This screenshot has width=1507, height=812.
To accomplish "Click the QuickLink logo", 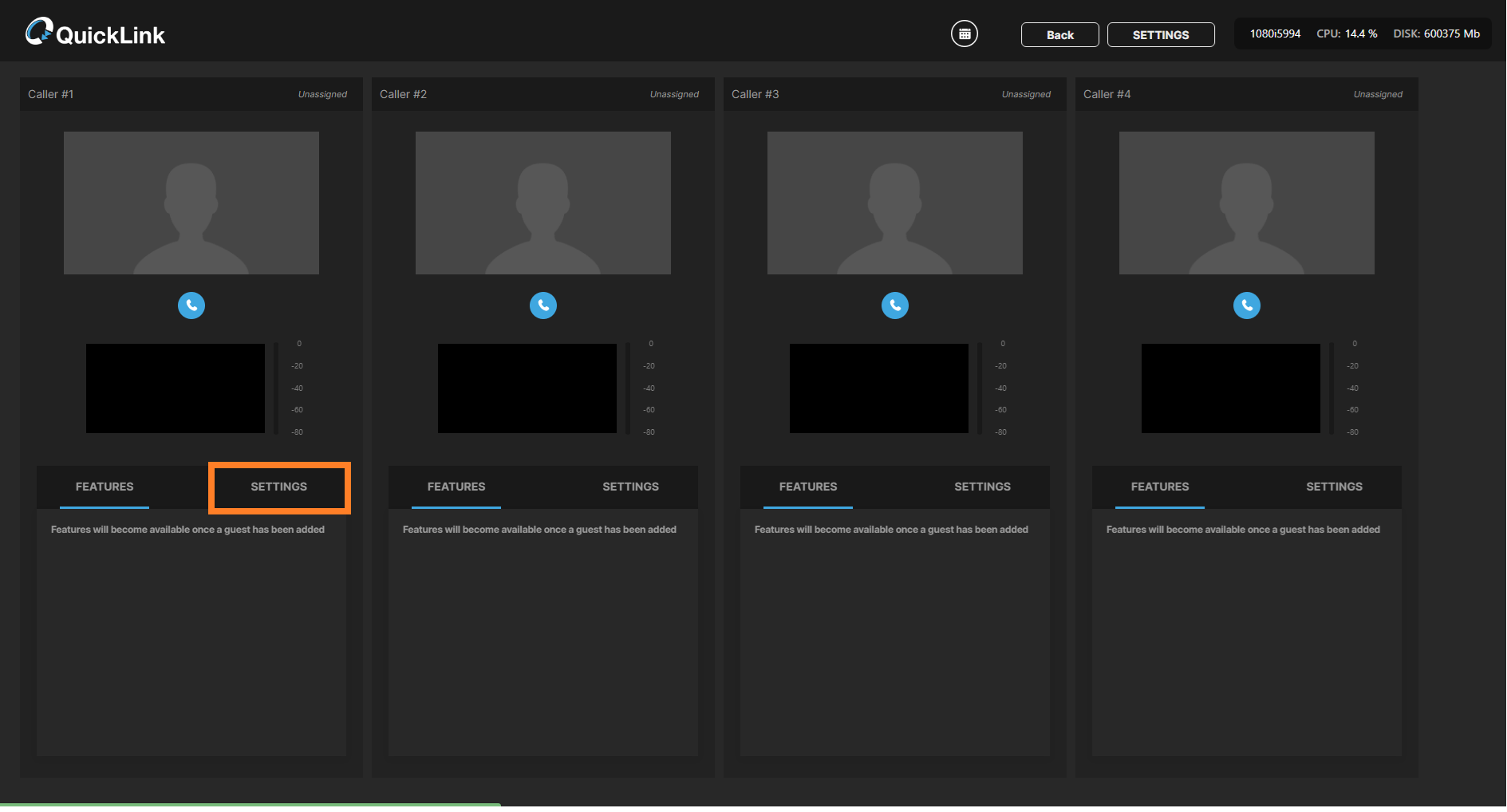I will tap(96, 34).
